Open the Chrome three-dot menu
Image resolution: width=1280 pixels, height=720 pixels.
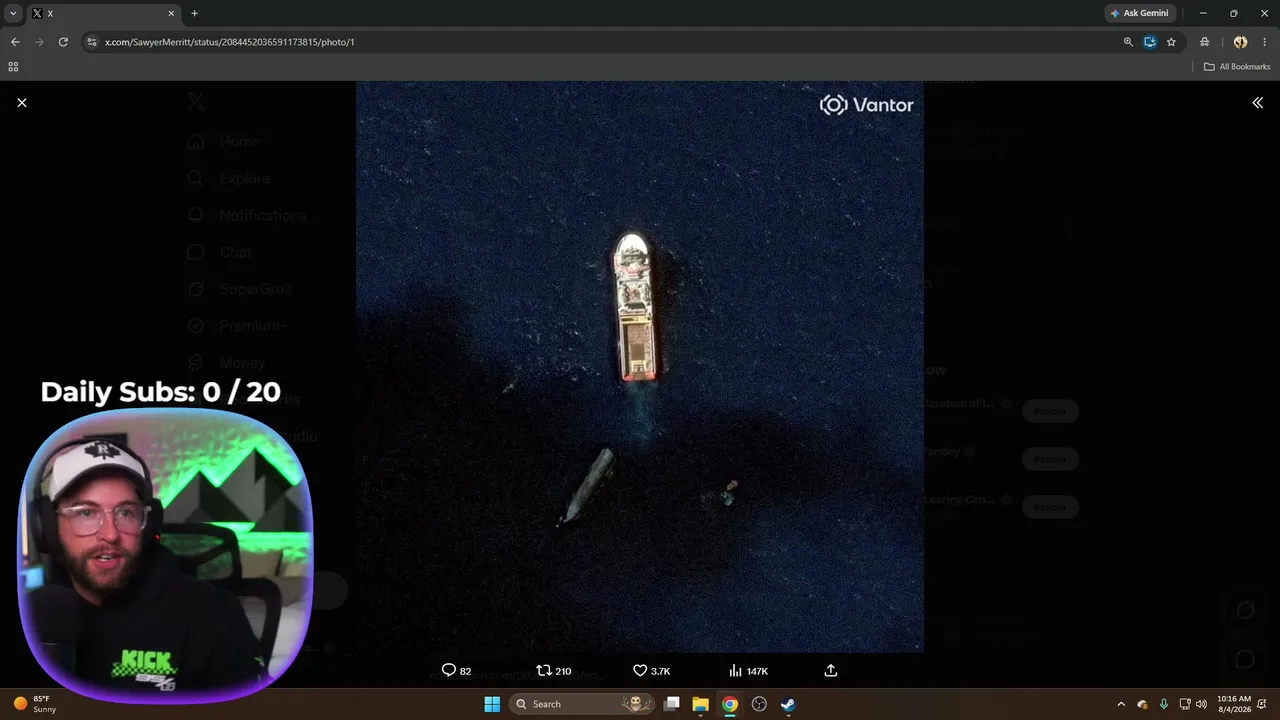(1265, 42)
